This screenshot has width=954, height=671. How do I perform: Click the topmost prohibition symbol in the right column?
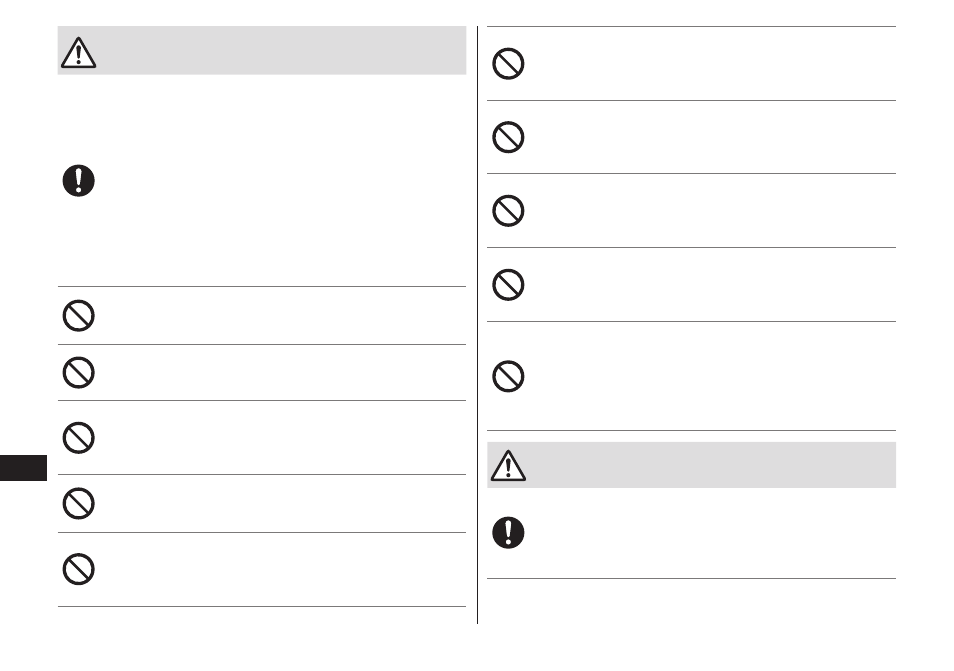508,63
